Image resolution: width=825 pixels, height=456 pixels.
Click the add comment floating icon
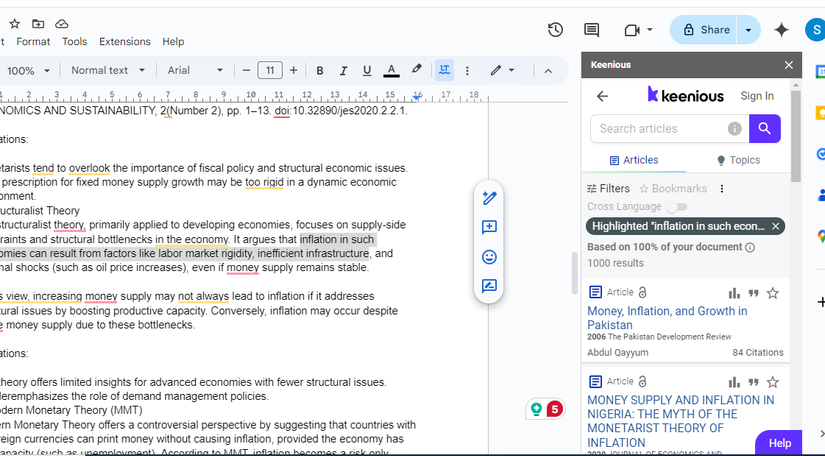pos(489,227)
